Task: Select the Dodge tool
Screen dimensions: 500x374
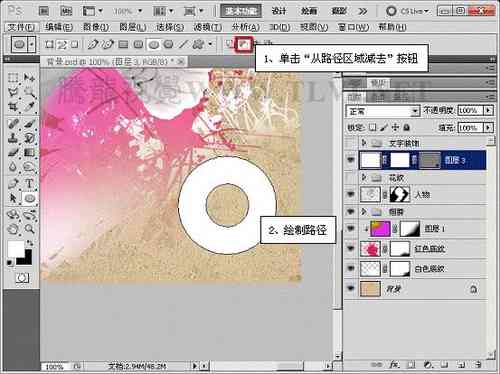Action: pos(29,167)
